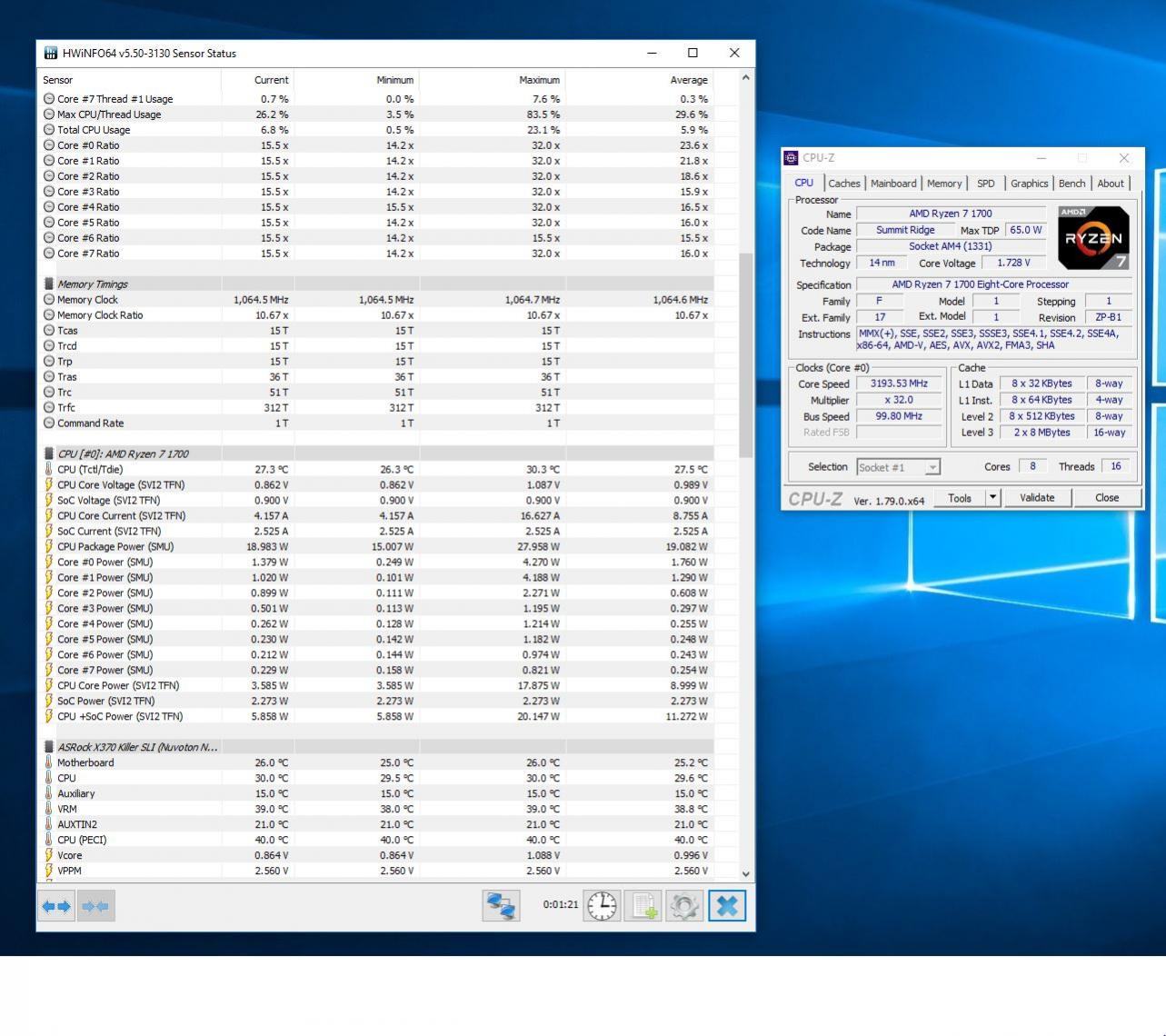1166x1036 pixels.
Task: Select the CPU tab in CPU-Z
Action: 804,183
